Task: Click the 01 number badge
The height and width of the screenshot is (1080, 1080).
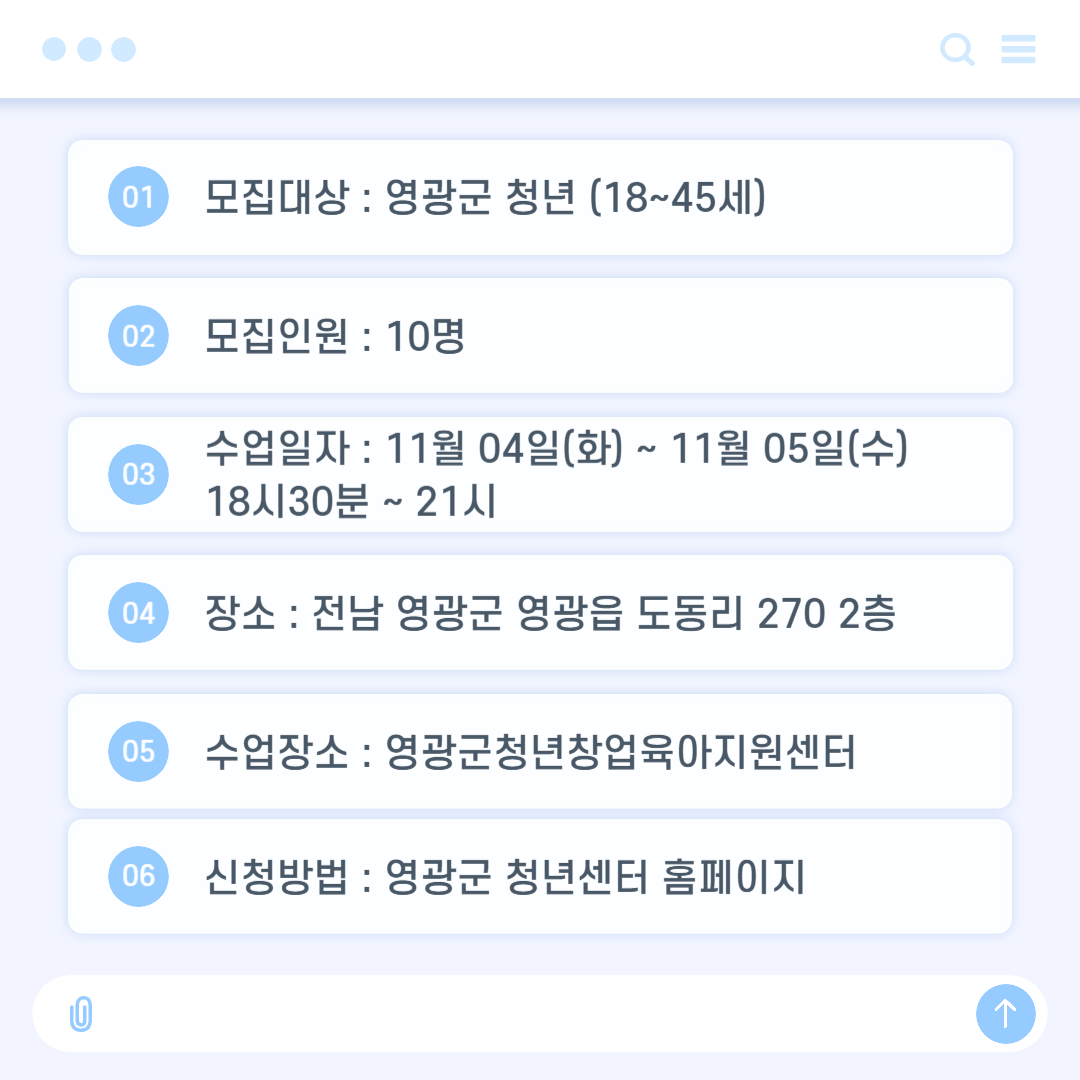Action: tap(138, 197)
